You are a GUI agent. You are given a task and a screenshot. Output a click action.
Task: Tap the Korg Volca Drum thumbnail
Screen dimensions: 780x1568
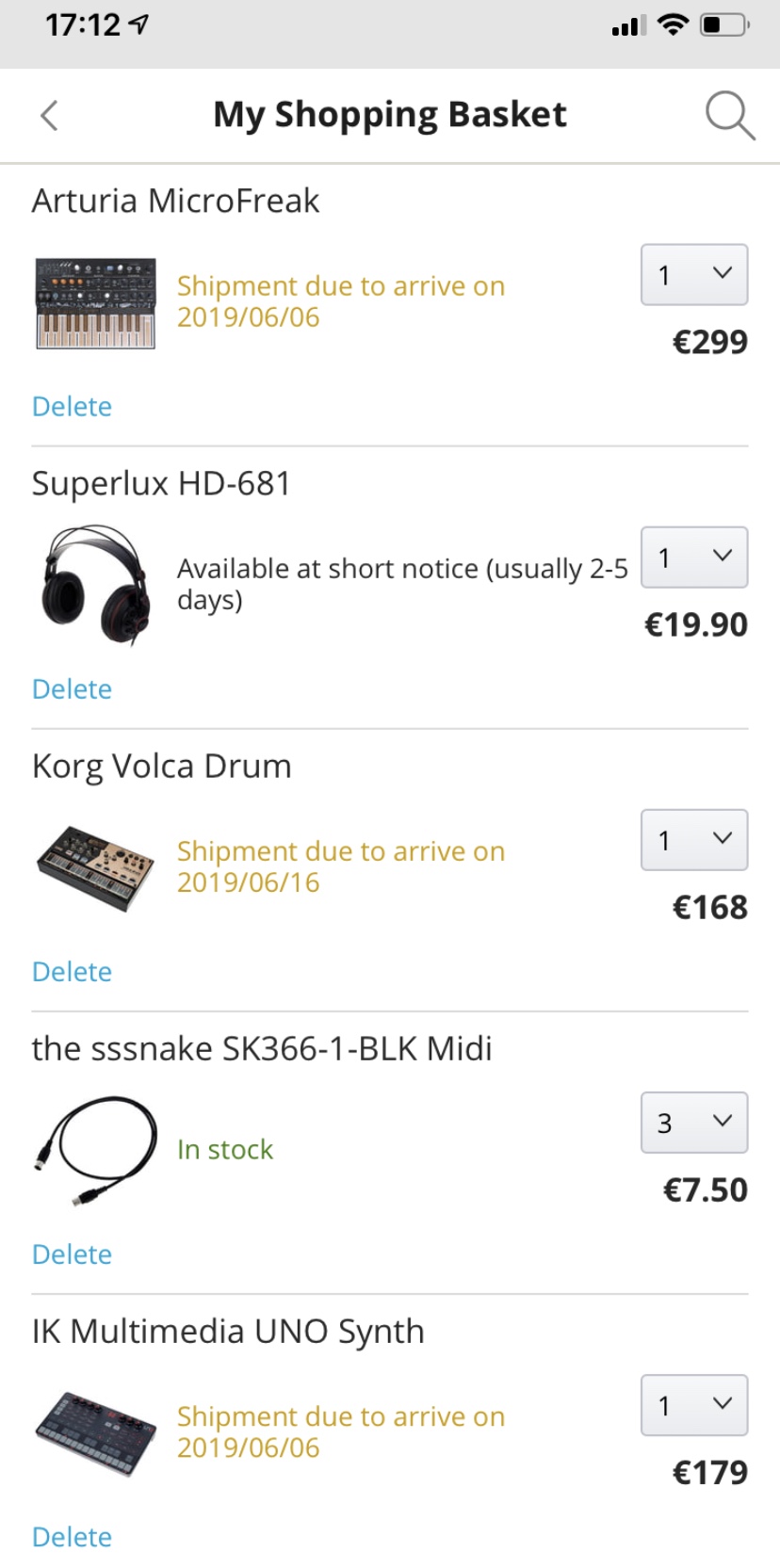pos(95,867)
